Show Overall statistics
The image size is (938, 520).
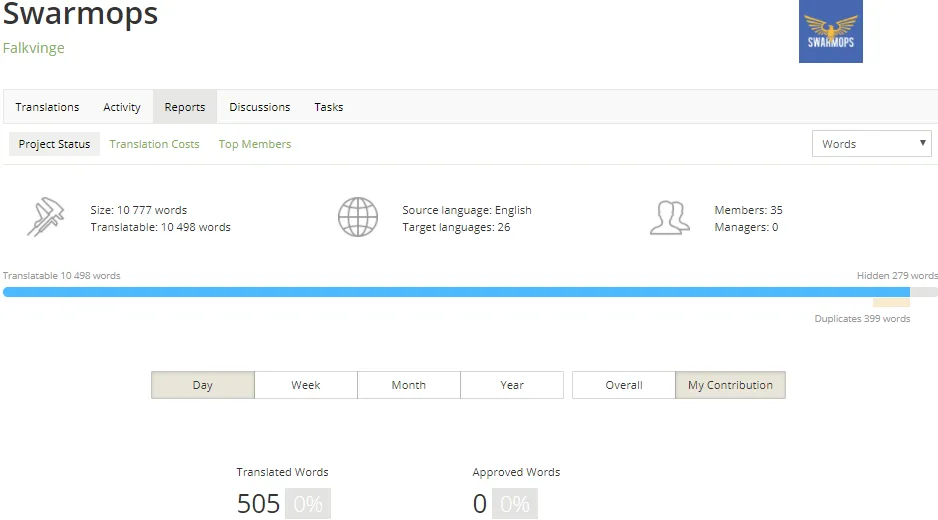click(624, 385)
